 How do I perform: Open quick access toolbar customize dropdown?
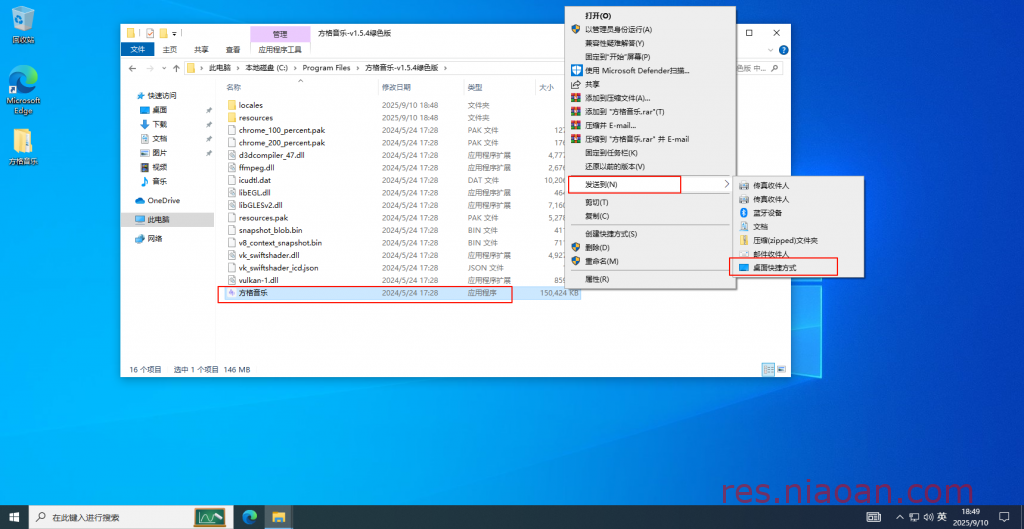click(x=174, y=33)
